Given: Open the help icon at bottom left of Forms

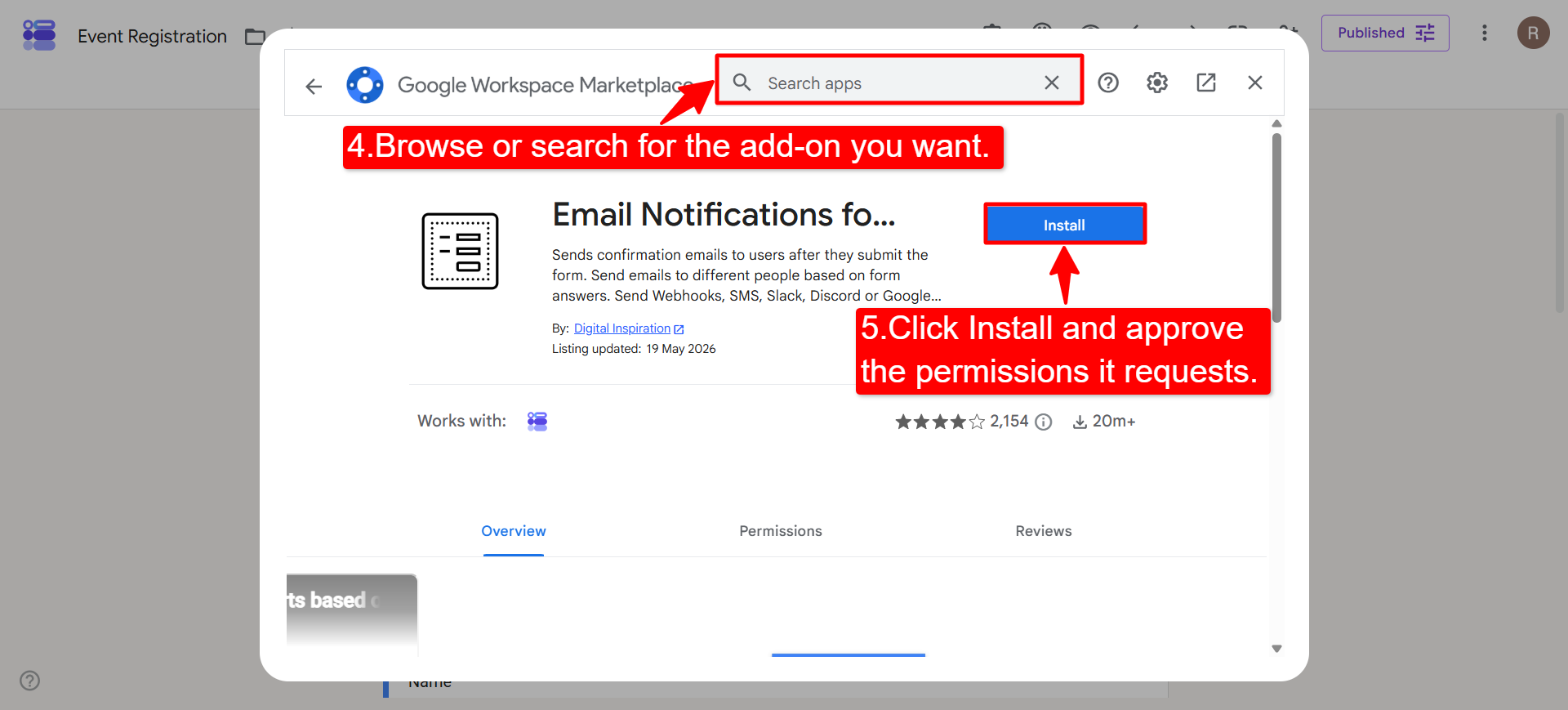Looking at the screenshot, I should pyautogui.click(x=30, y=681).
